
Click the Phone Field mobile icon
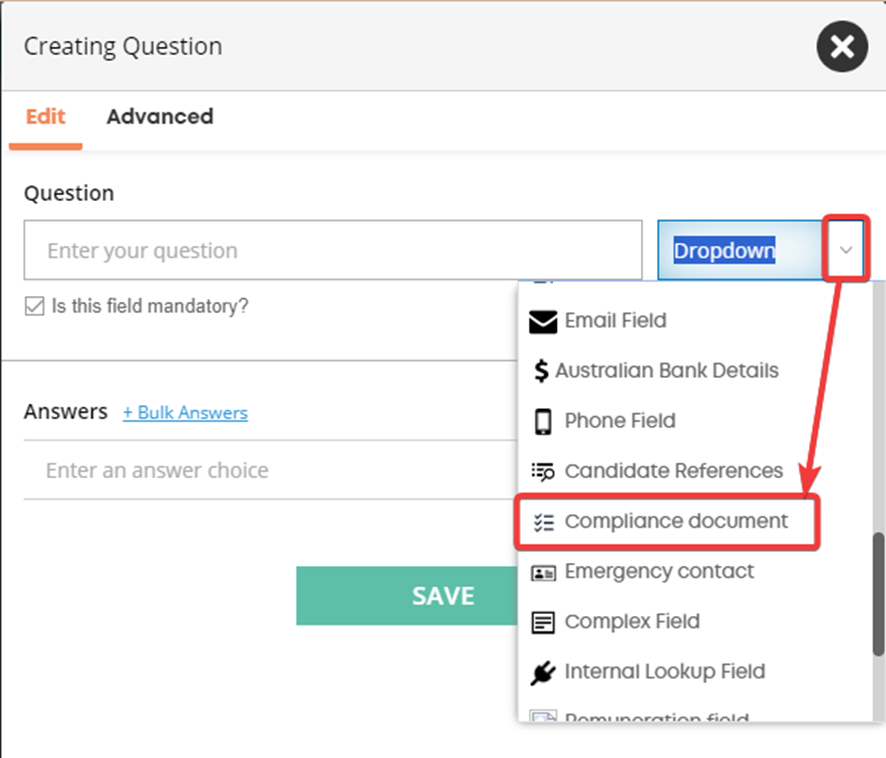542,421
